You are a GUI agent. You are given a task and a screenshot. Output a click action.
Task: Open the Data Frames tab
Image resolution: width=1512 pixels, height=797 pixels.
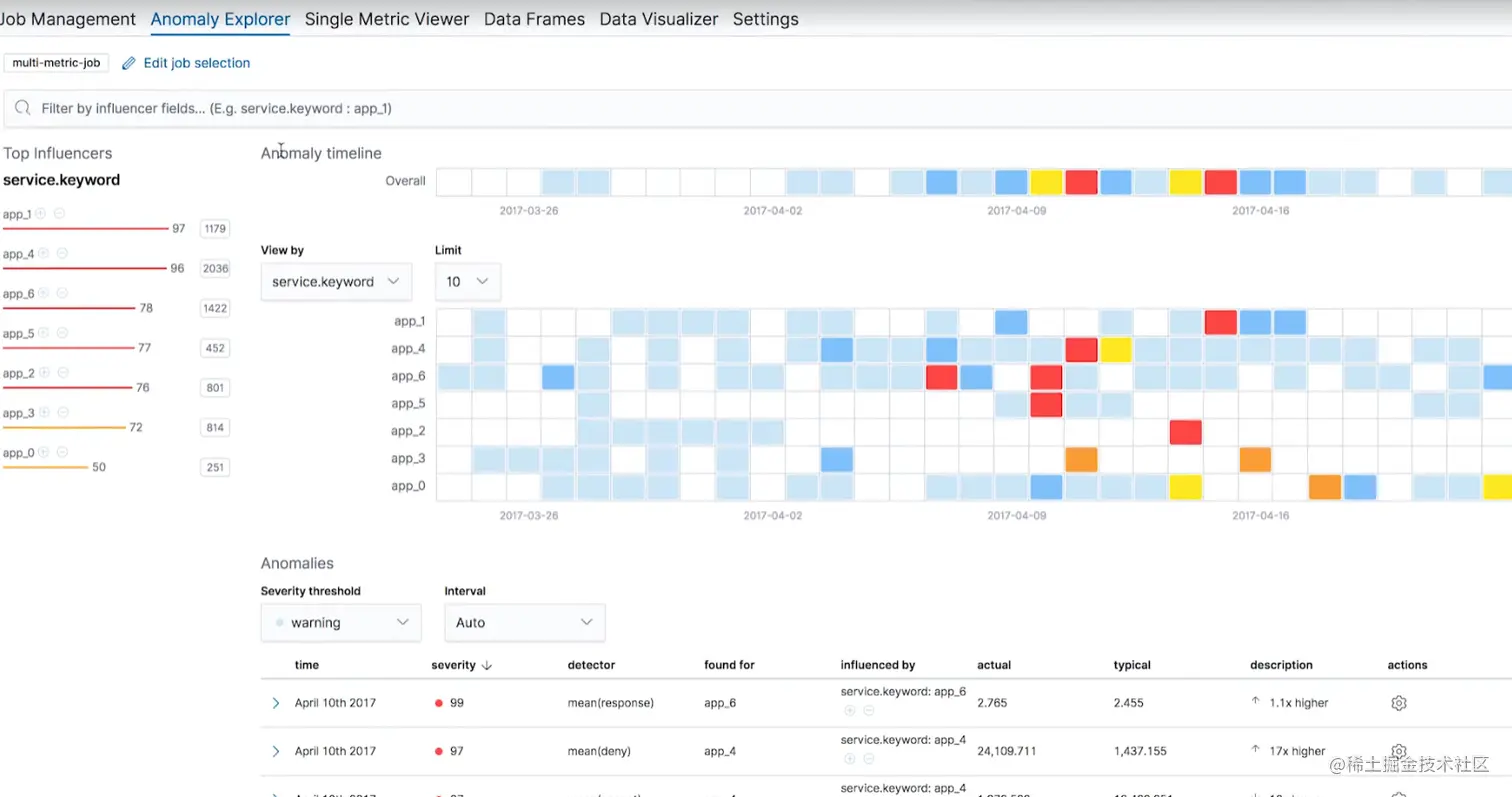534,19
